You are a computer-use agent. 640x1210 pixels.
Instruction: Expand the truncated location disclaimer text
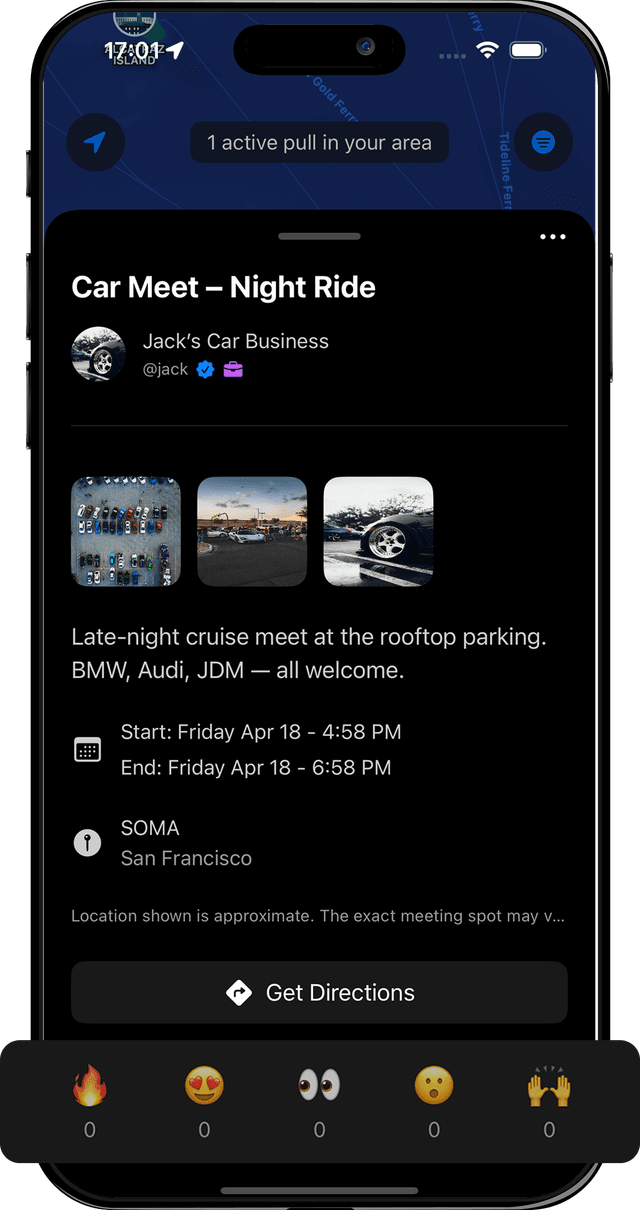319,916
